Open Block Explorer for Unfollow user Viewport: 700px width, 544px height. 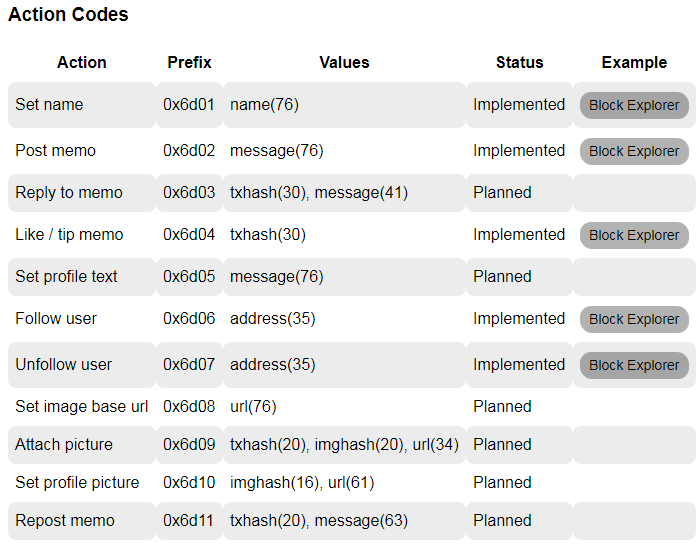pyautogui.click(x=634, y=365)
